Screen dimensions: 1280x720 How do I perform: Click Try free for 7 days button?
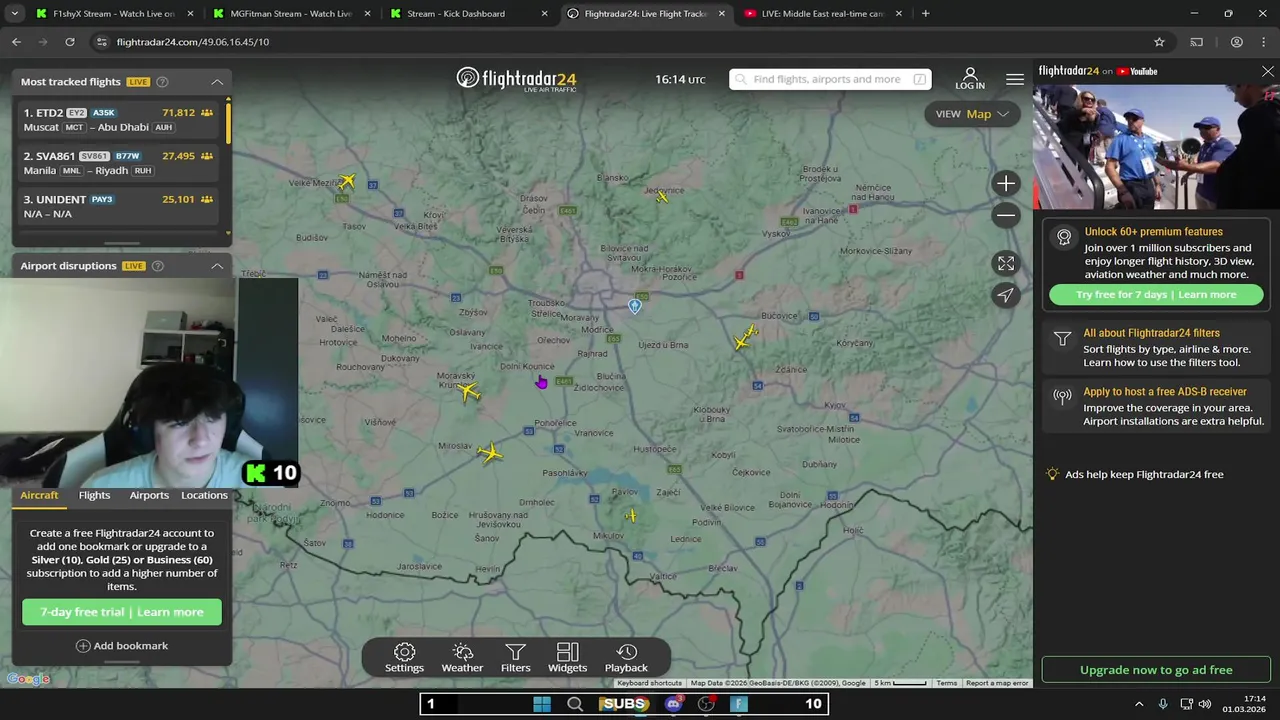1156,295
